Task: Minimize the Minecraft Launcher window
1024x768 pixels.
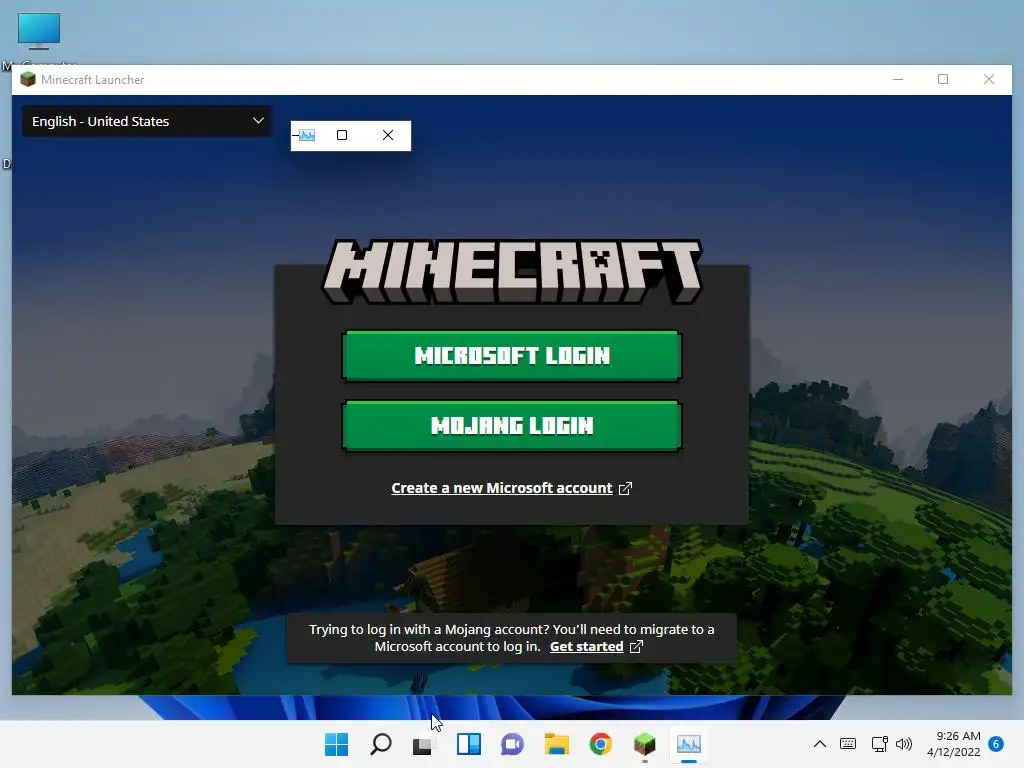Action: [898, 80]
